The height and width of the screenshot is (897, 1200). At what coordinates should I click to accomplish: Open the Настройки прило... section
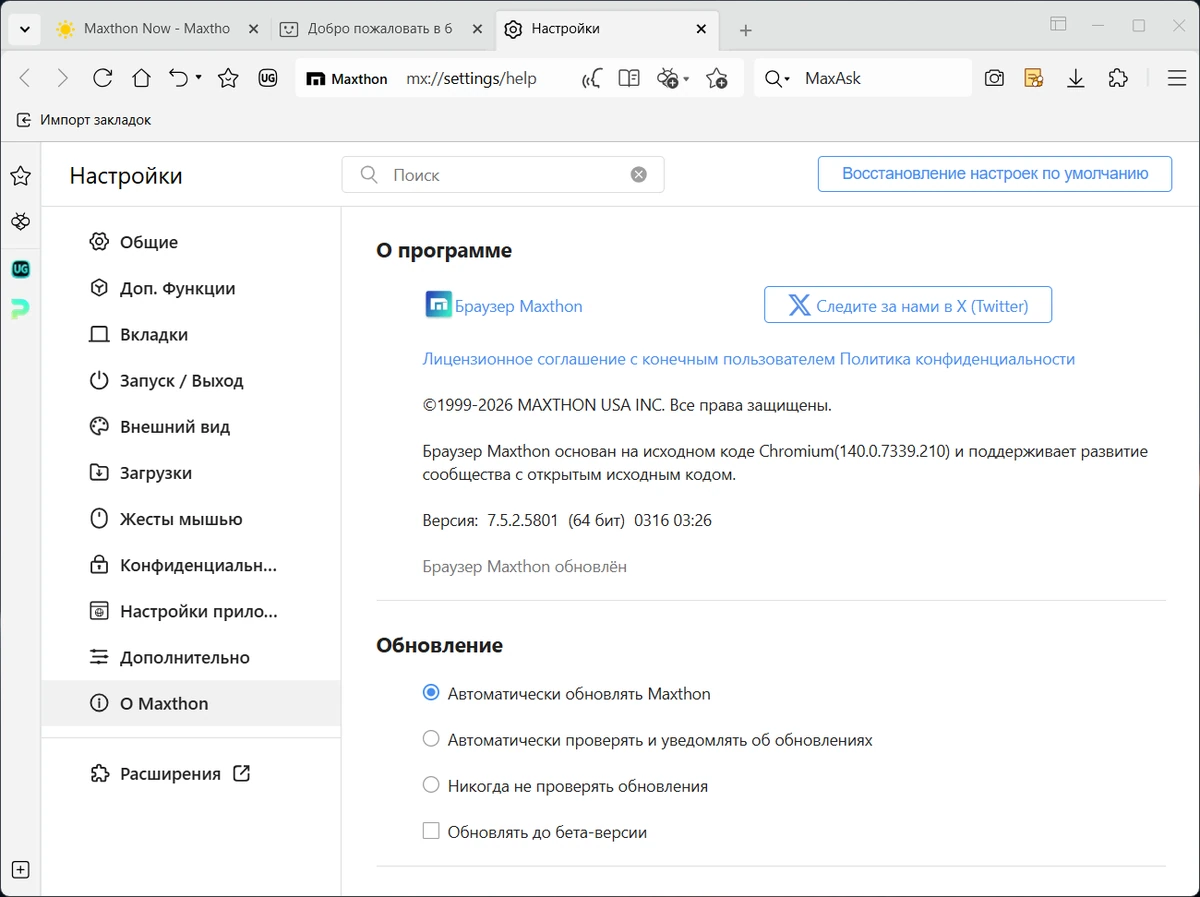click(191, 611)
